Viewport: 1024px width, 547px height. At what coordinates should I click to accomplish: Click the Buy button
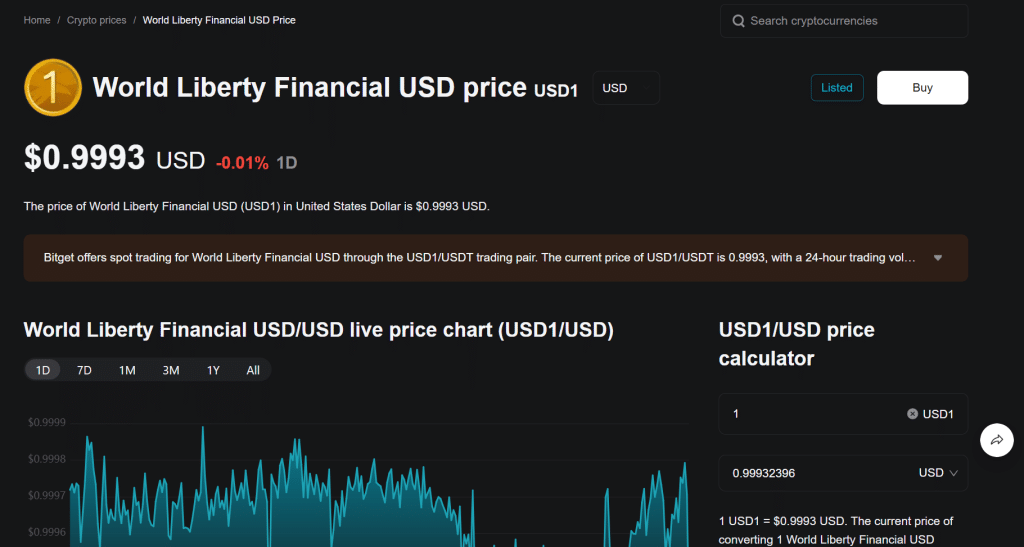coord(922,87)
